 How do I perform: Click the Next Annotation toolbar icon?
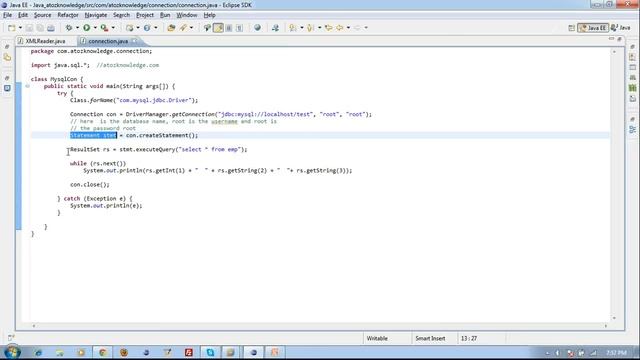click(x=293, y=28)
